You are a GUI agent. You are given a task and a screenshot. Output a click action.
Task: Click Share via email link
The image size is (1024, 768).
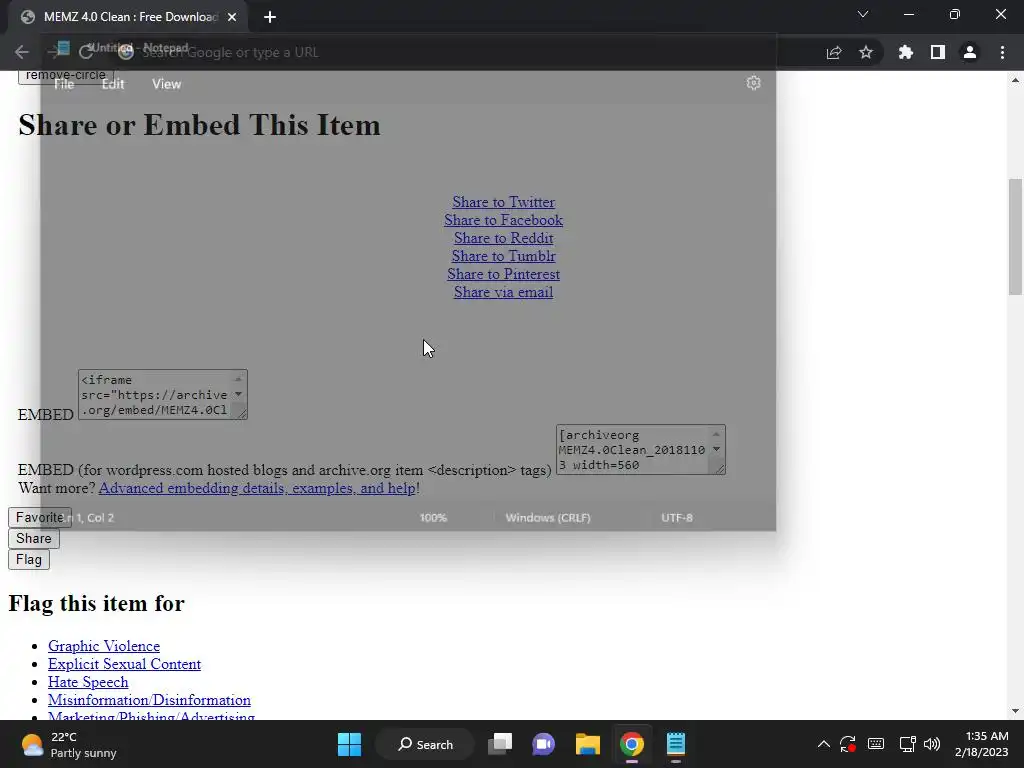click(x=504, y=292)
